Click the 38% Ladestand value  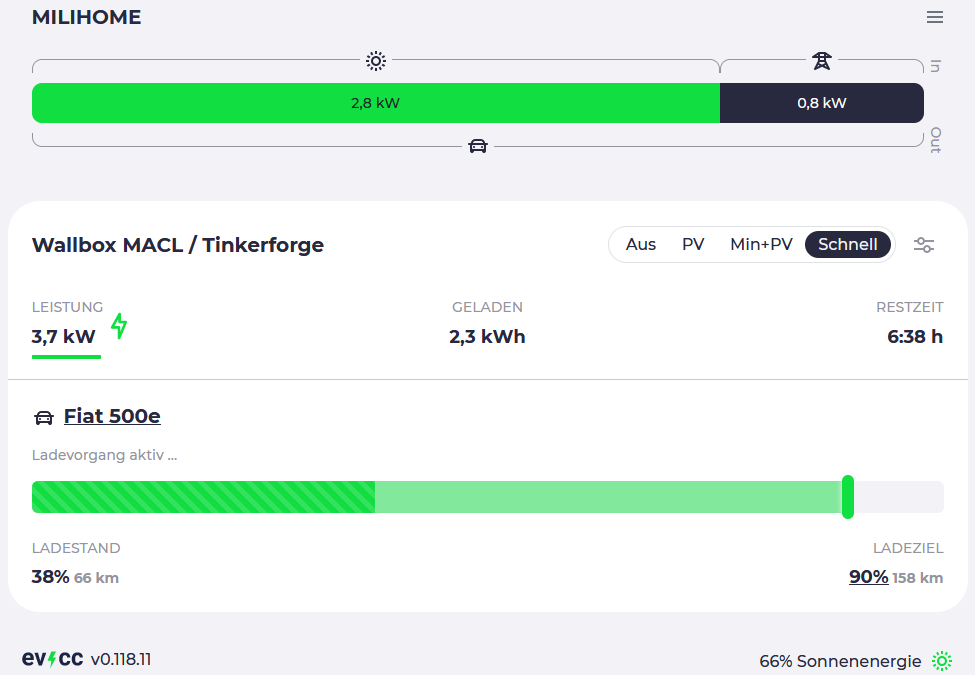pyautogui.click(x=50, y=577)
